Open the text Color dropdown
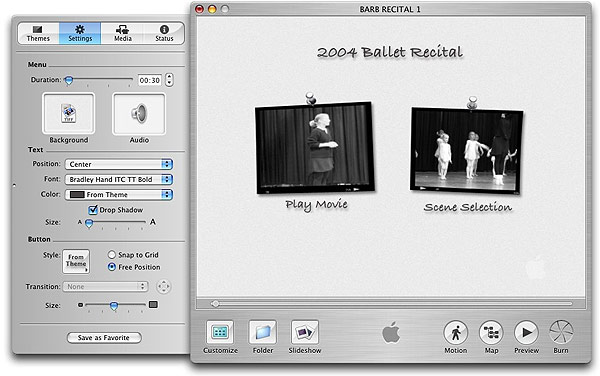The width and height of the screenshot is (600, 376). point(119,195)
